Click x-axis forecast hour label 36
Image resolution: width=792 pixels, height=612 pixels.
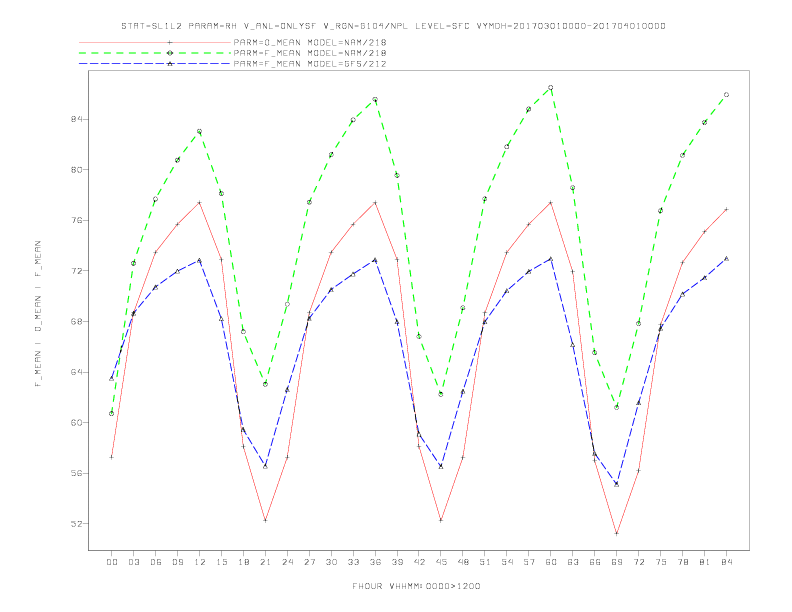pos(375,562)
